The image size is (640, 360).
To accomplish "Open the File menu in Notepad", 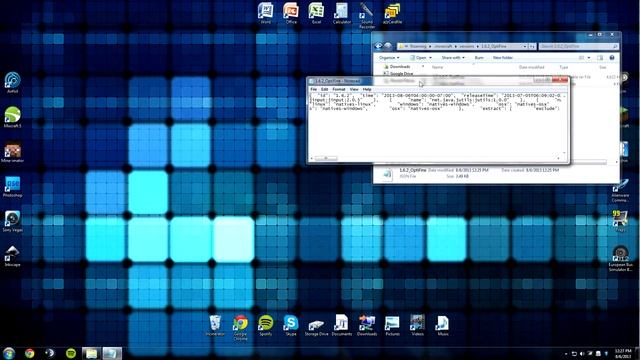I will (313, 89).
